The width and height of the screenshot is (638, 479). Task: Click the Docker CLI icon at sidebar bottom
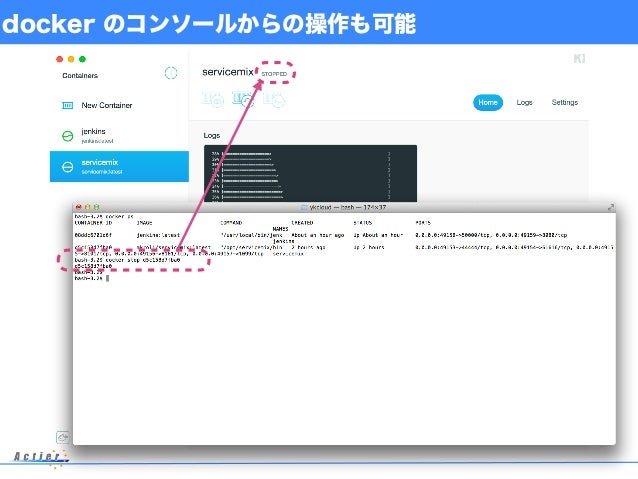tap(62, 437)
